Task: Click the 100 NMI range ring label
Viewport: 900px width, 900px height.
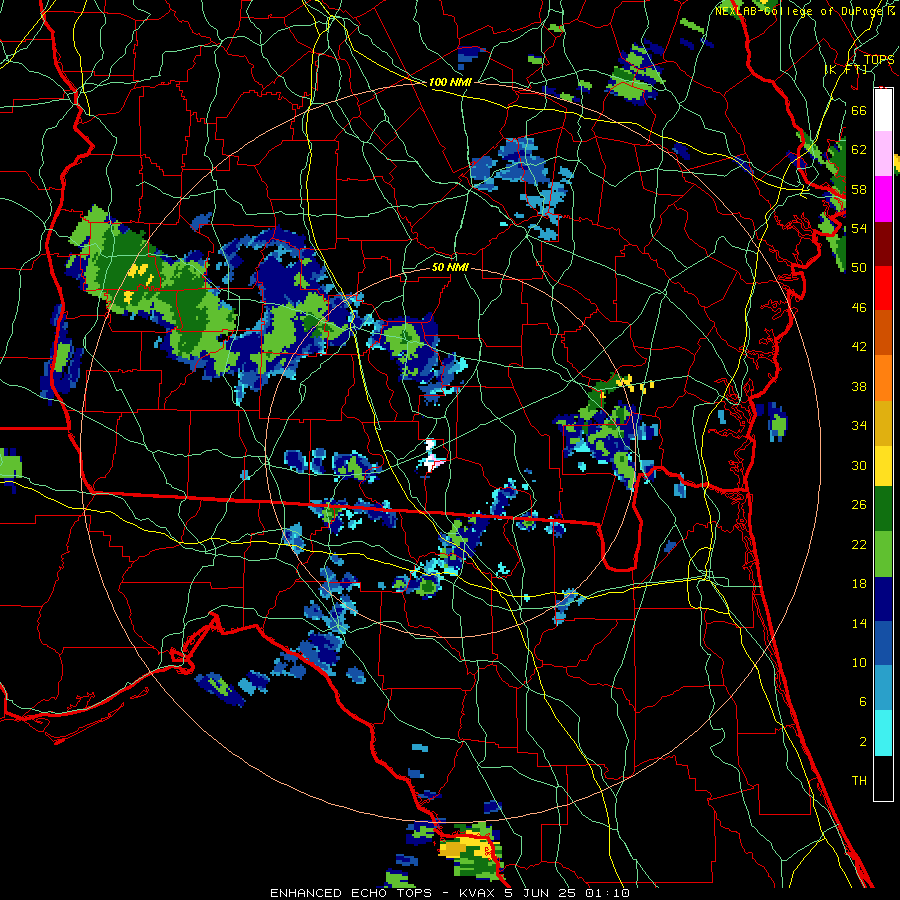Action: pyautogui.click(x=449, y=83)
